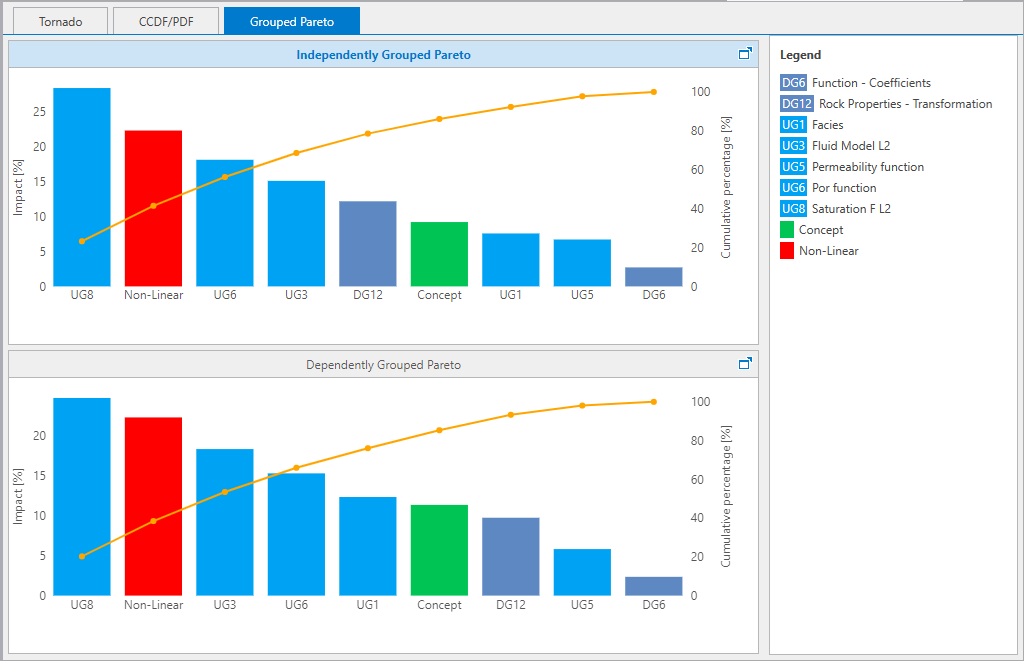This screenshot has width=1024, height=661.
Task: Click the Dependently Grouped Pareto title bar
Action: click(x=383, y=365)
